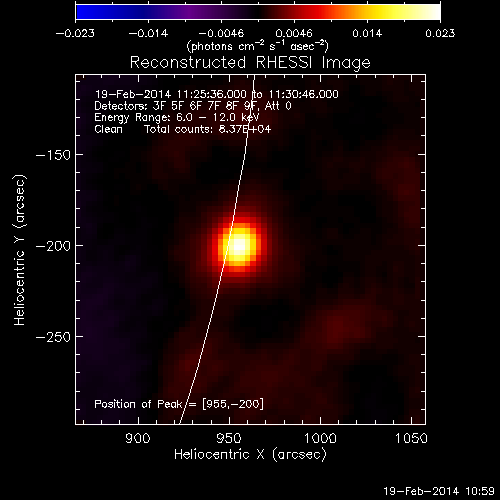
Task: Click the Heliocentric Y axis label
Action: coord(20,250)
